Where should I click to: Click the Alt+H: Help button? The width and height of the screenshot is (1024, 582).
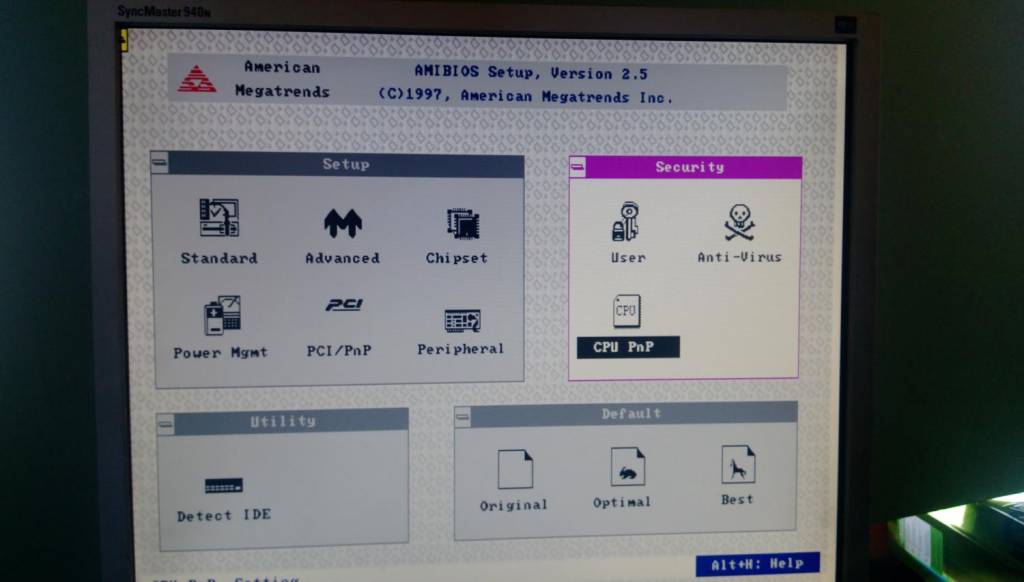(758, 564)
